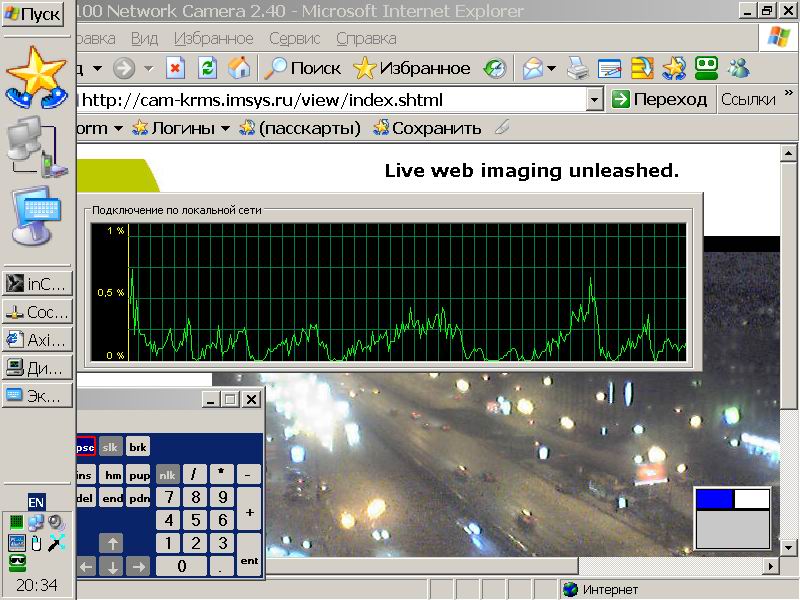Image resolution: width=800 pixels, height=600 pixels.
Task: Click the Print toolbar icon
Action: coord(577,68)
